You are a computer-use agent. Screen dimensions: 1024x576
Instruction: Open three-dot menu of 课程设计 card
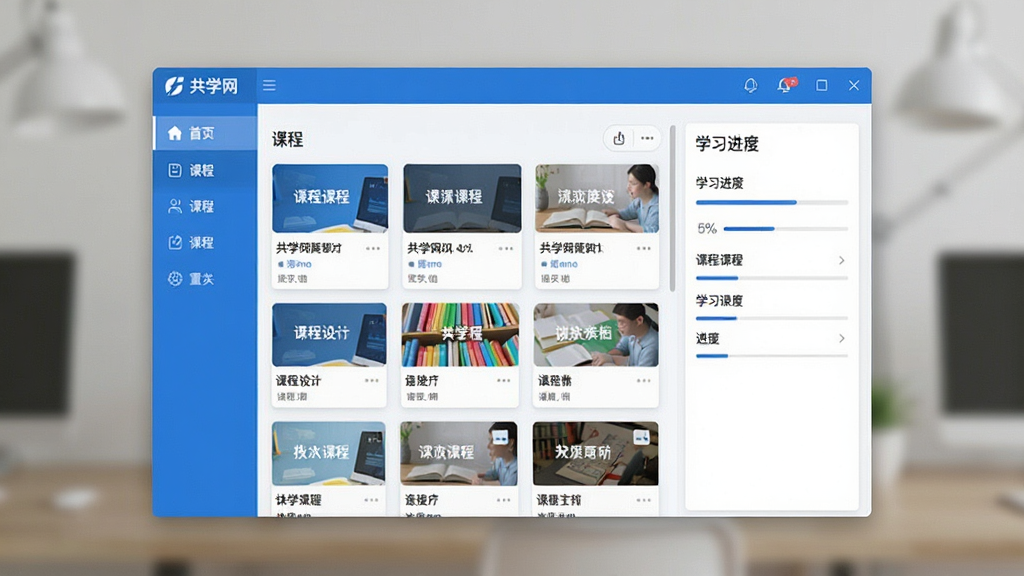point(372,380)
